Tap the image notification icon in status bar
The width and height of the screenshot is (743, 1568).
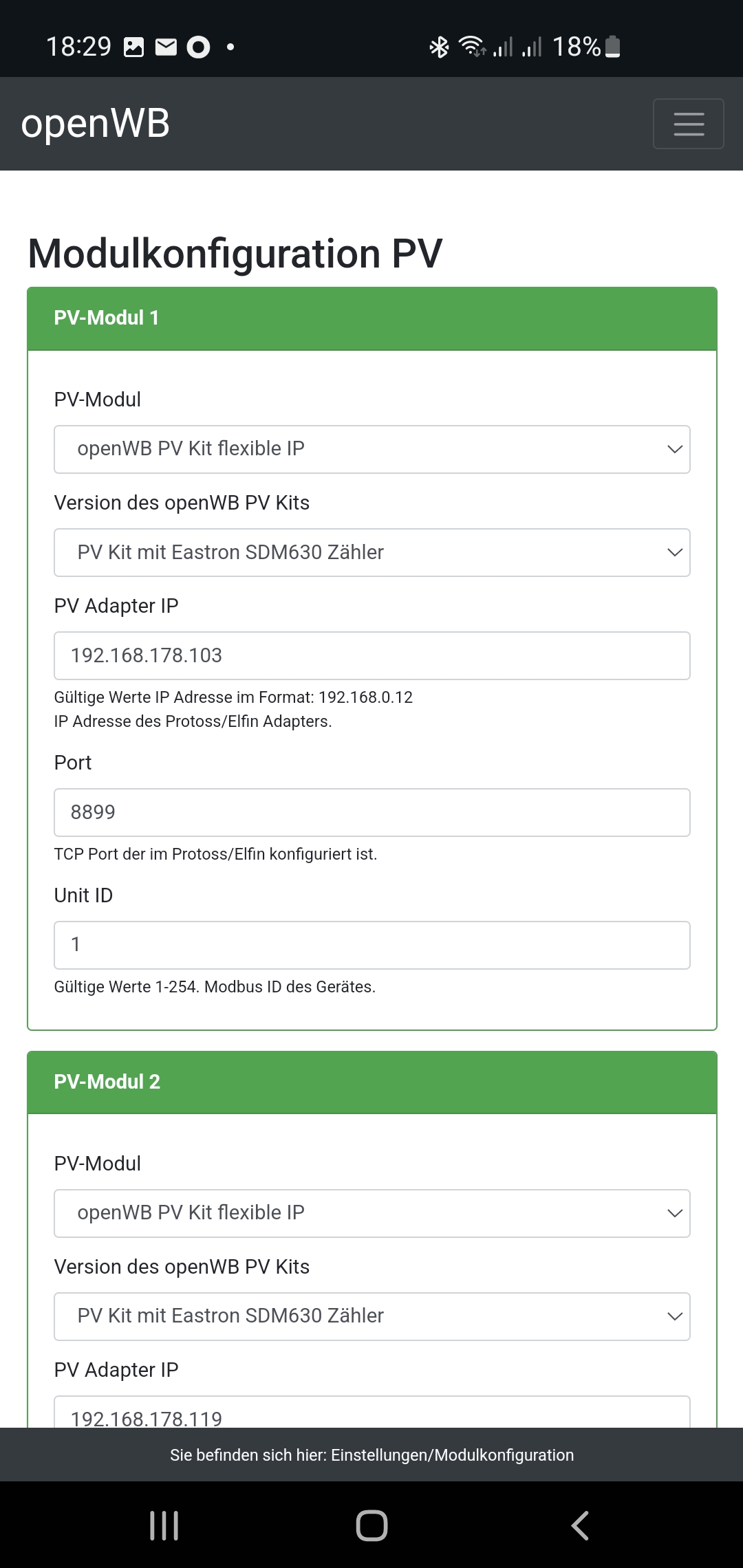click(133, 47)
